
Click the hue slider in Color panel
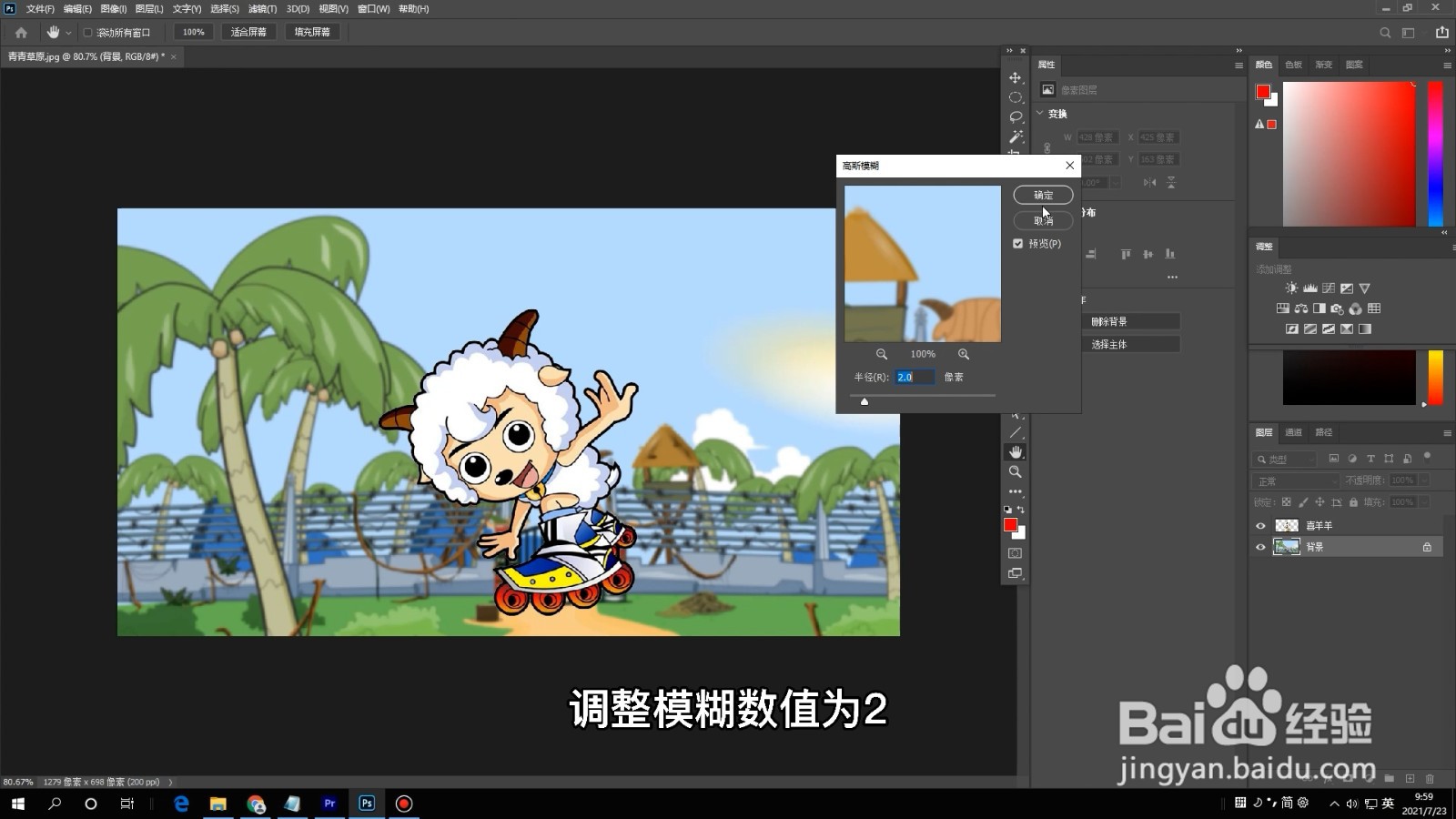click(x=1435, y=154)
